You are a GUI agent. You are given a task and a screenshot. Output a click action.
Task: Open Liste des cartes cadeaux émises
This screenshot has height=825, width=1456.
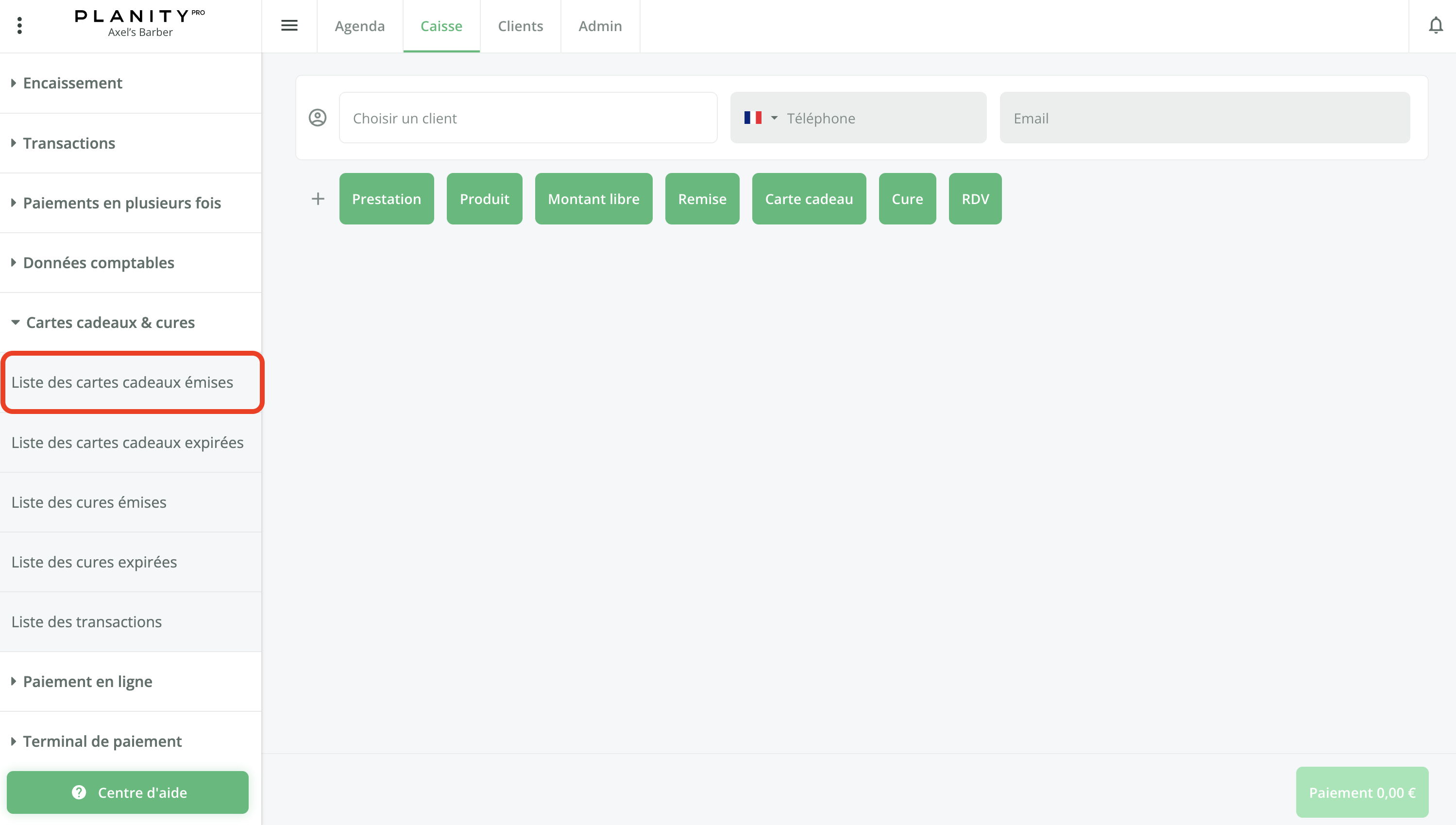(x=122, y=382)
